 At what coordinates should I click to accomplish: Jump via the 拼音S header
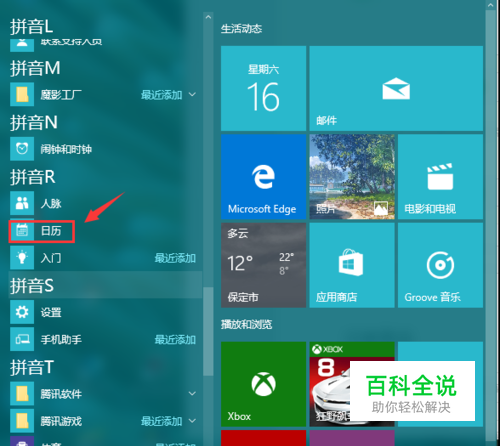(x=32, y=285)
